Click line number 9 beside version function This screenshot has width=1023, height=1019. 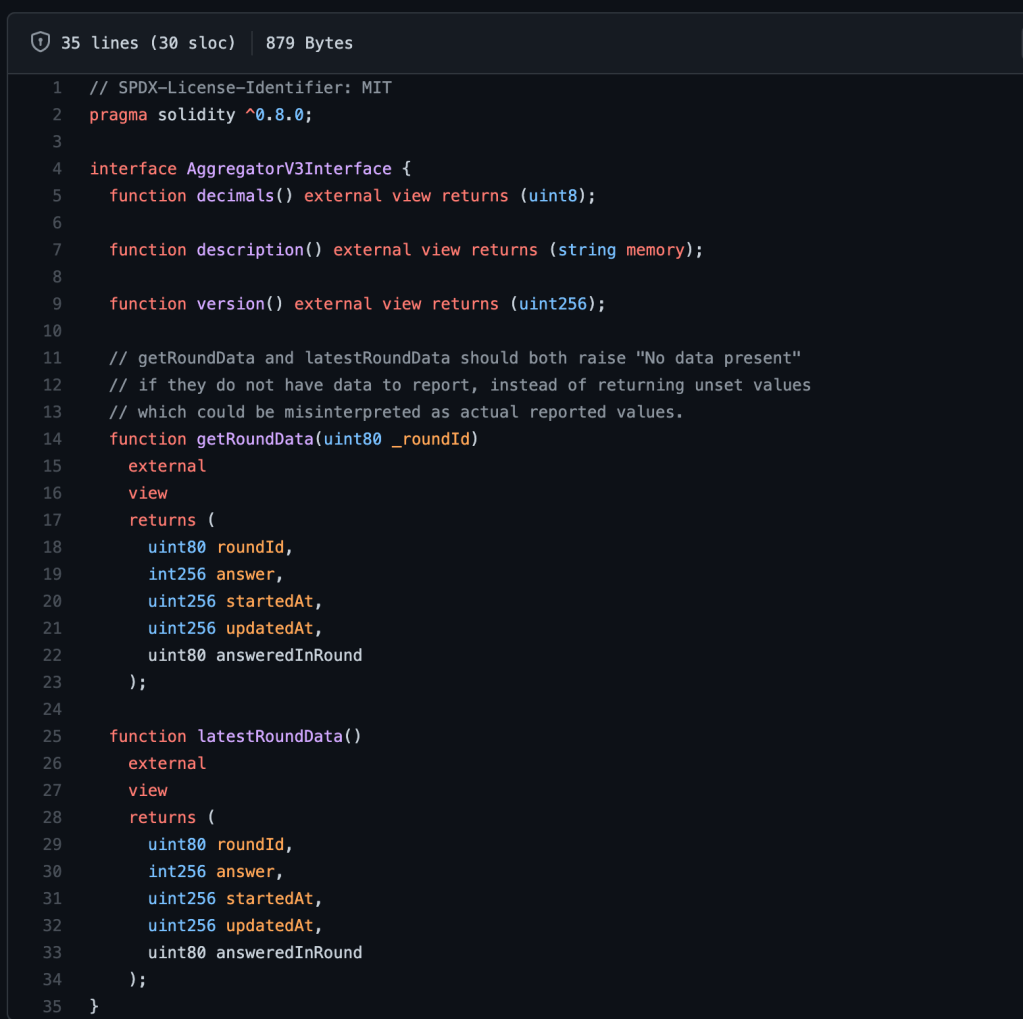coord(56,304)
